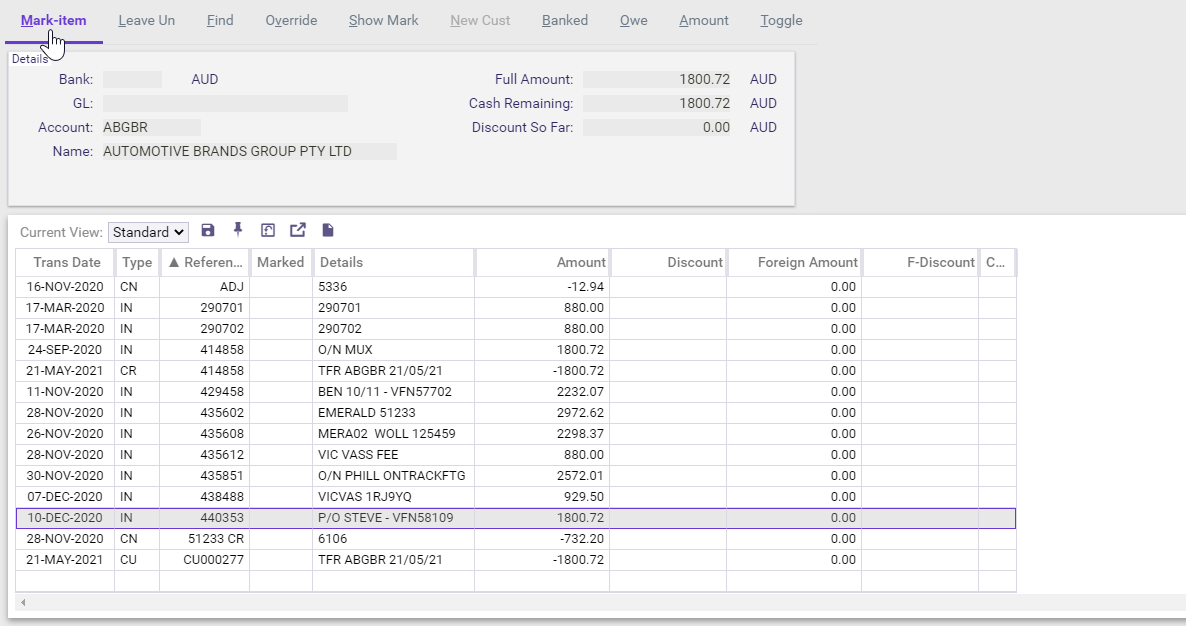
Task: Click the export external-link arrow icon
Action: point(298,230)
